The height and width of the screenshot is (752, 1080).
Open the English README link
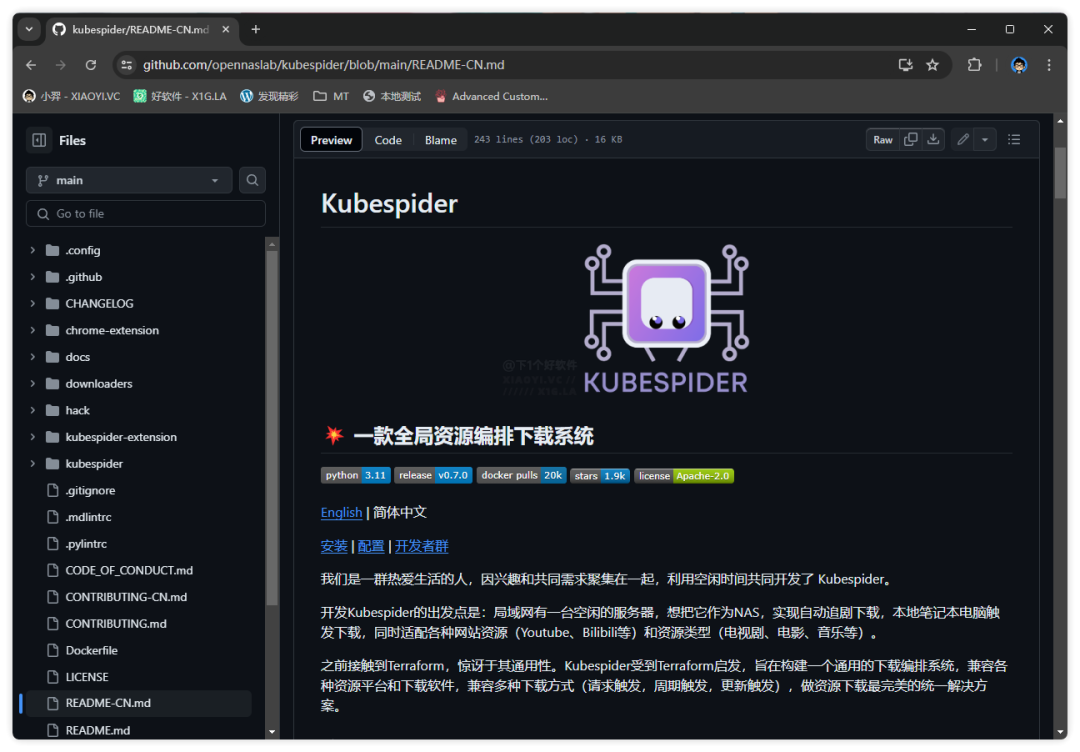click(341, 512)
